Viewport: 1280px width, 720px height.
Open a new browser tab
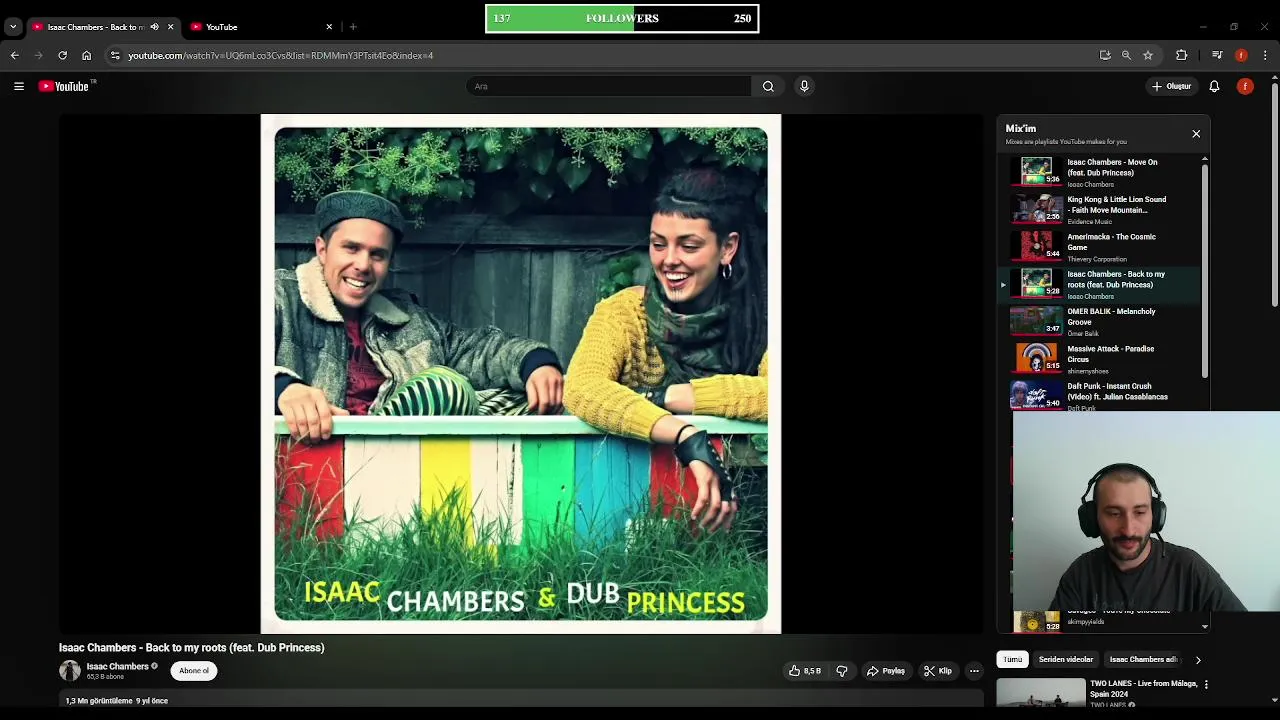353,27
